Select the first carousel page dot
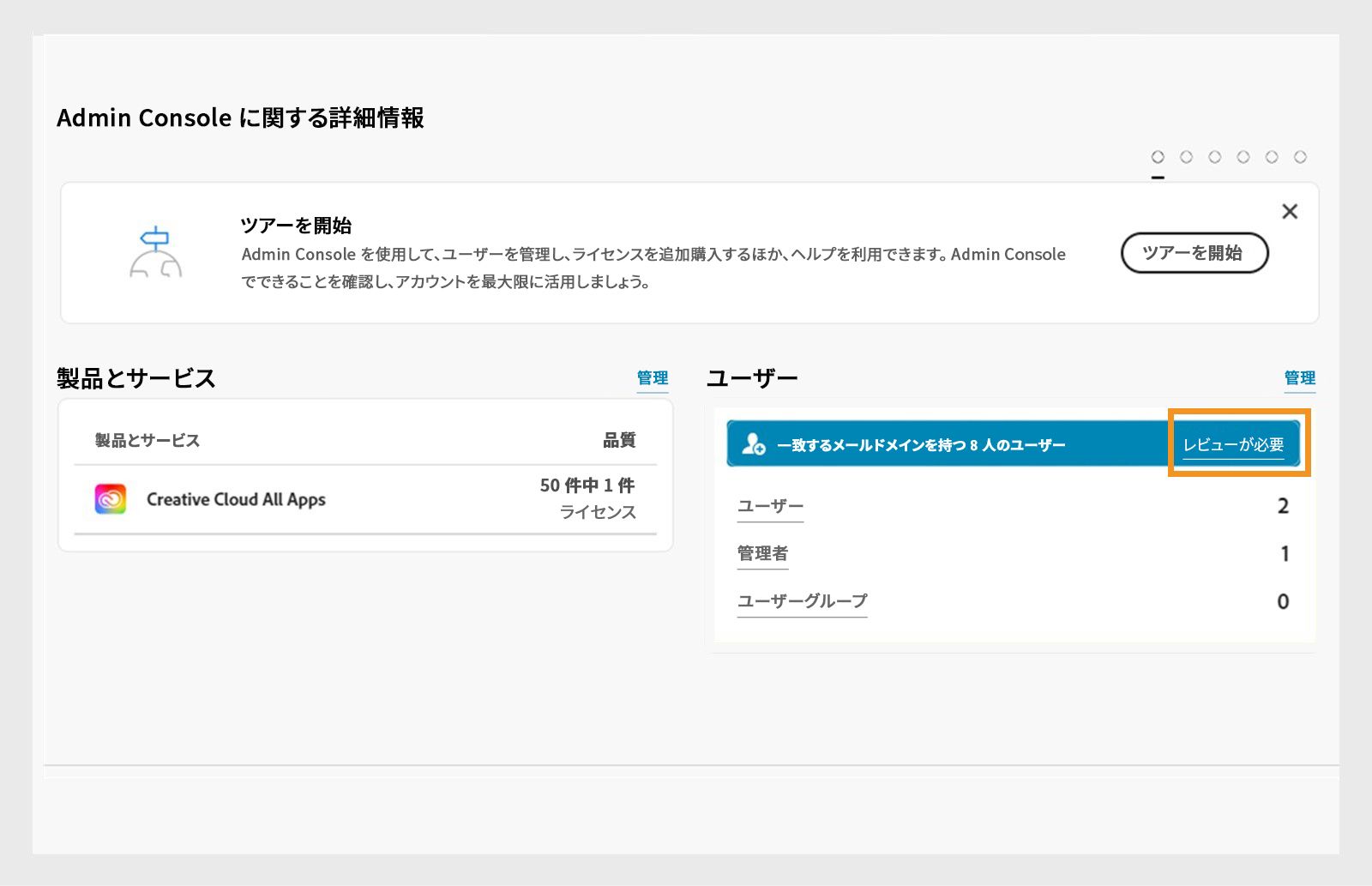 pyautogui.click(x=1158, y=157)
